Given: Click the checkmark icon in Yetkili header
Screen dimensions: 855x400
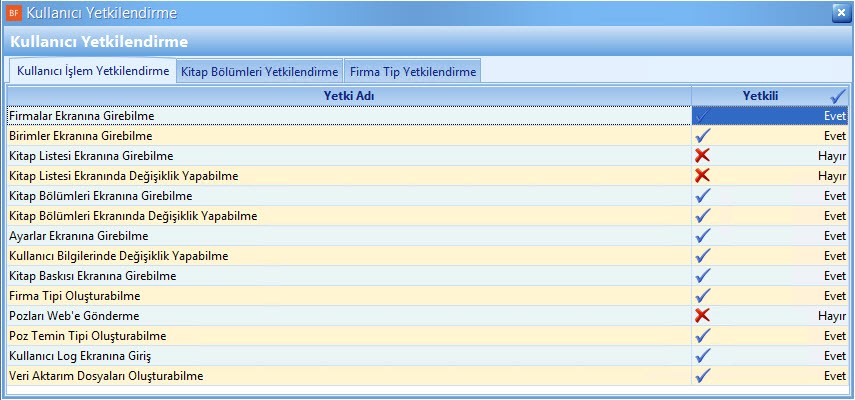Looking at the screenshot, I should 838,95.
